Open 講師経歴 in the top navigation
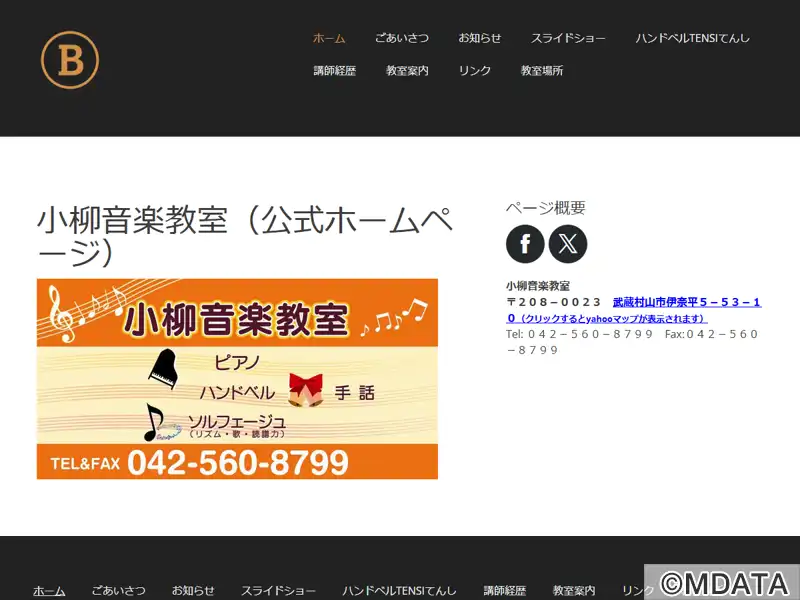800x600 pixels. [x=335, y=70]
